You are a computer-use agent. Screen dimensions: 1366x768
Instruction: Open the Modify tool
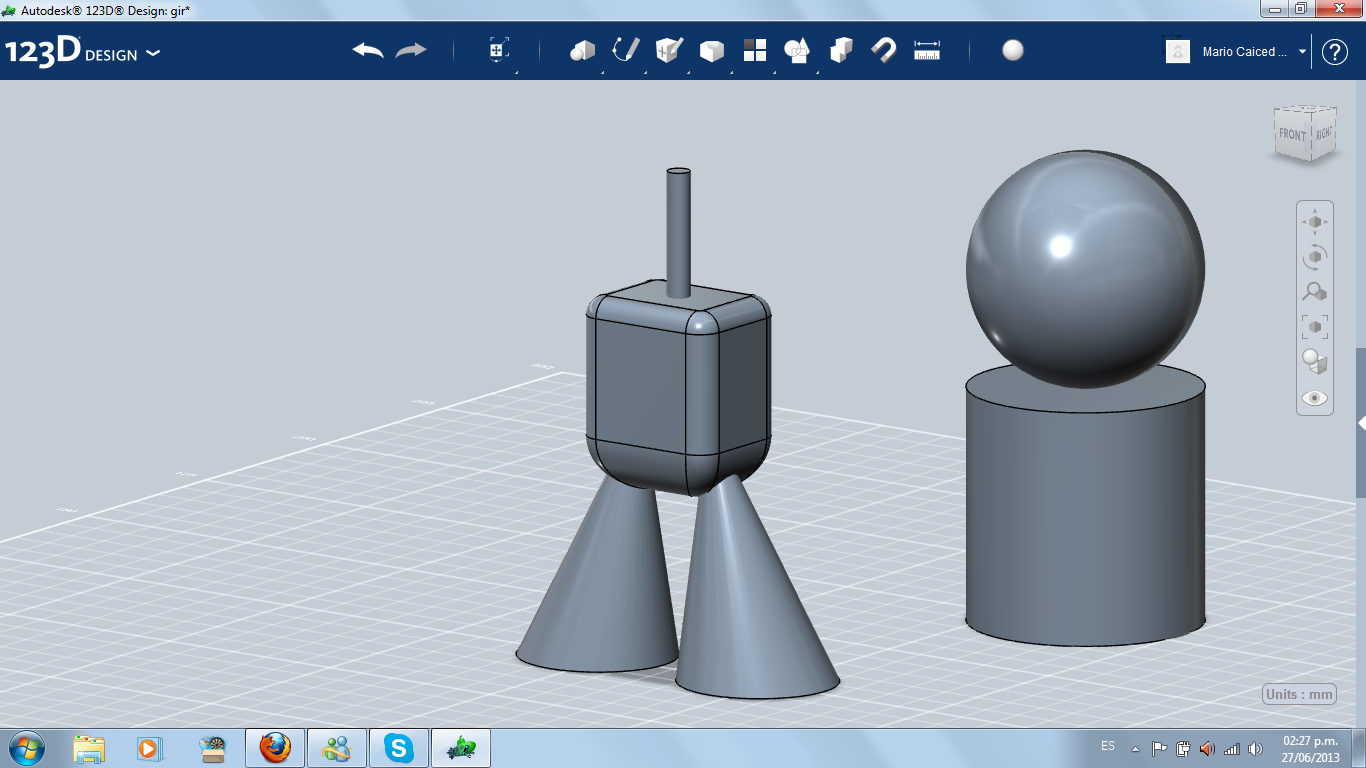click(x=711, y=51)
